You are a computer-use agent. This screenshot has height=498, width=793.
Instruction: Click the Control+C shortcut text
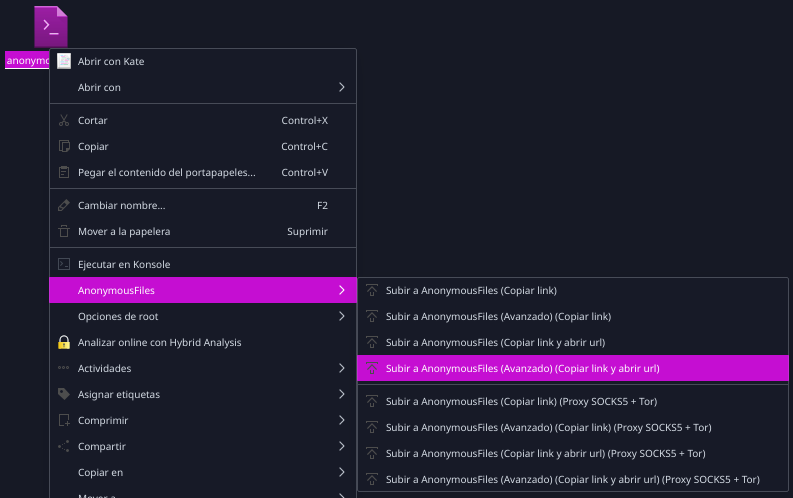[x=304, y=146]
